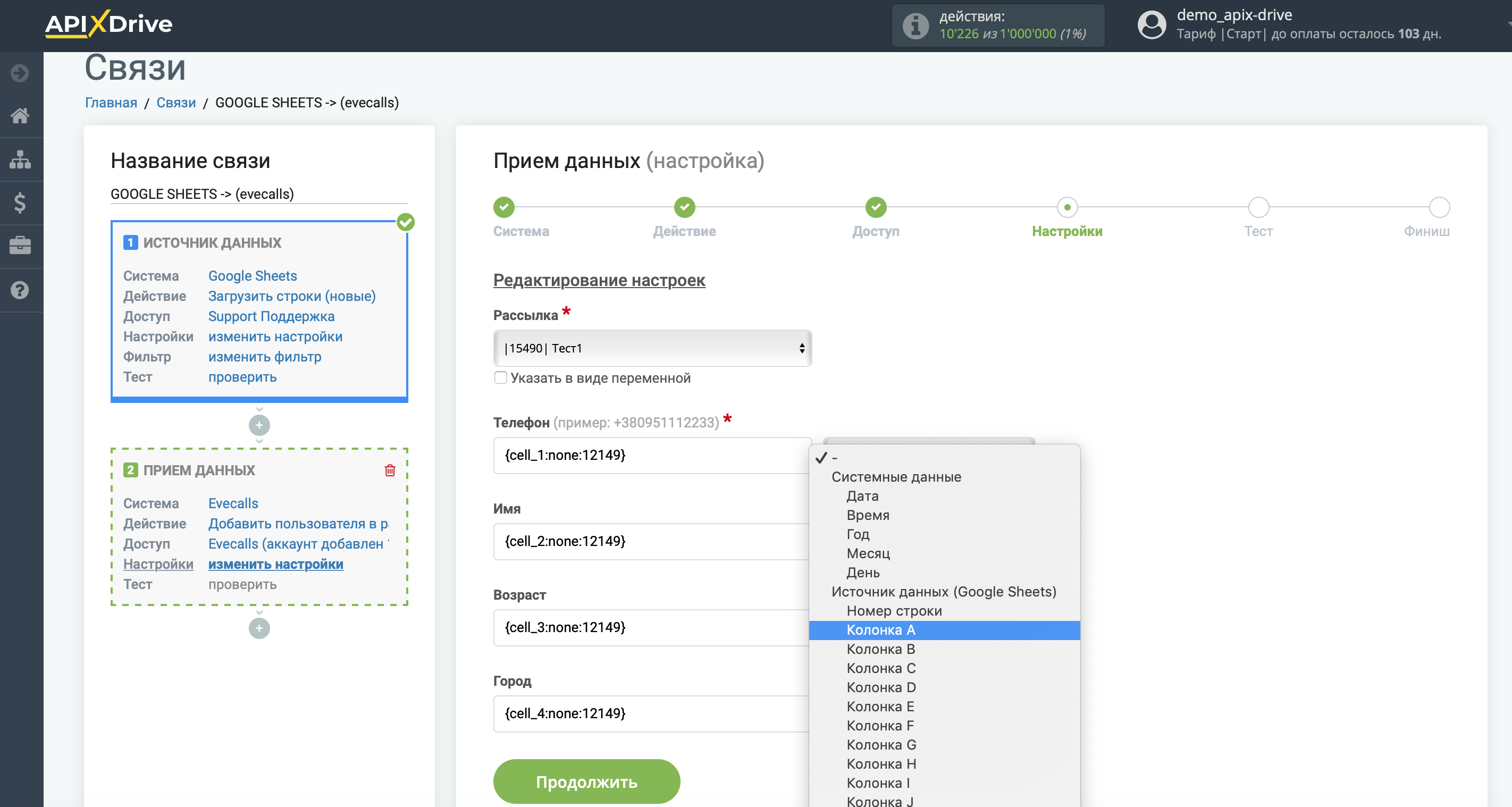Image resolution: width=1512 pixels, height=807 pixels.
Task: Open the Home icon in the sidebar
Action: point(20,115)
